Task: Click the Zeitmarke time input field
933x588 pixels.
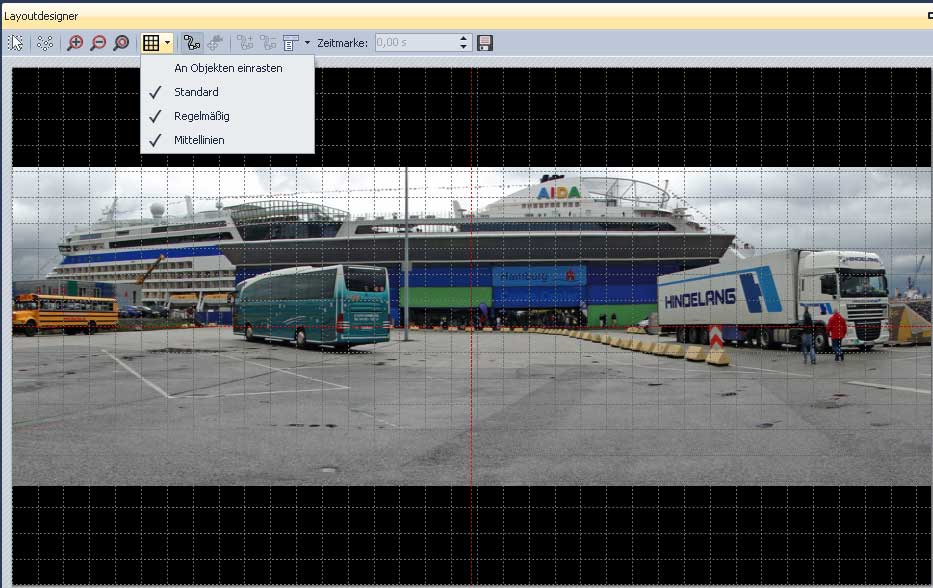Action: [x=415, y=43]
